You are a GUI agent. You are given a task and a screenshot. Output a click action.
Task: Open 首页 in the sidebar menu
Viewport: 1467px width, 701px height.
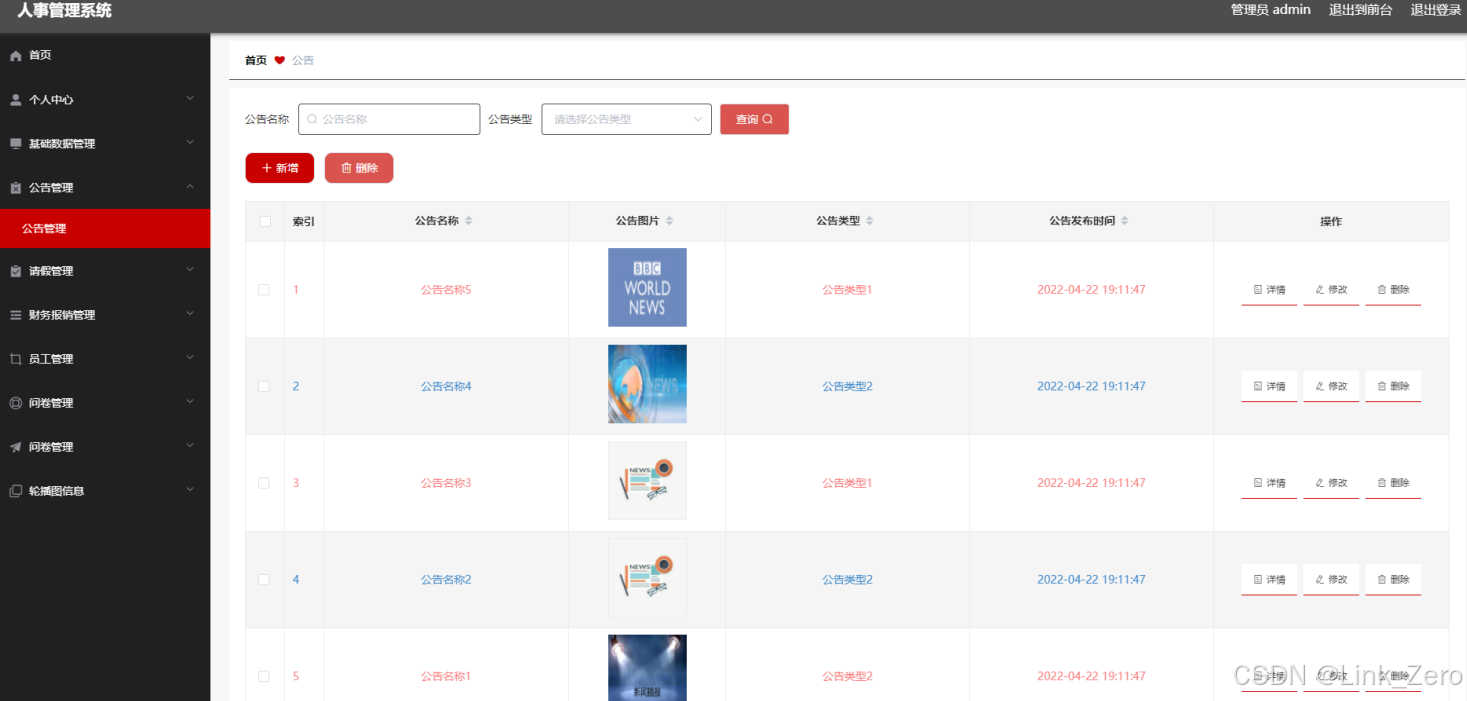click(x=105, y=56)
